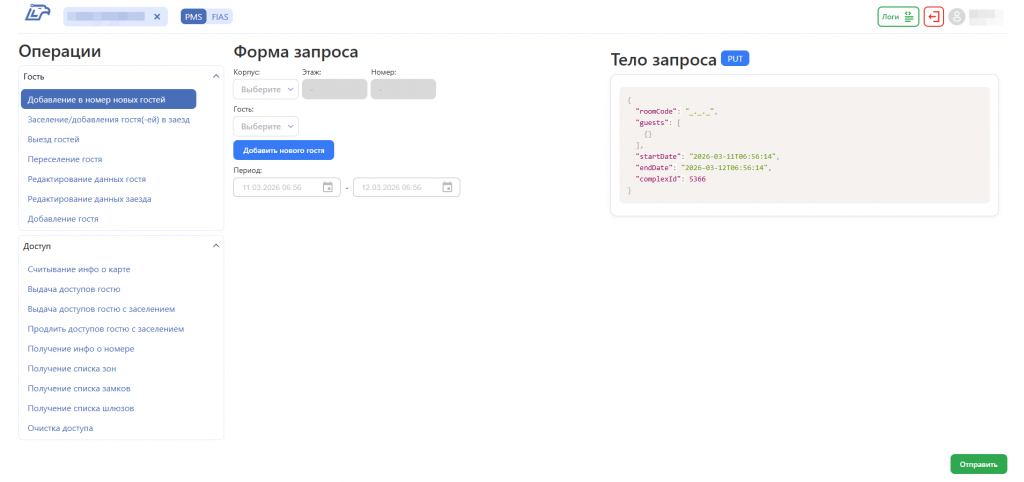Screen dimensions: 1024x482
Task: Collapse the Гость section
Action: point(216,76)
